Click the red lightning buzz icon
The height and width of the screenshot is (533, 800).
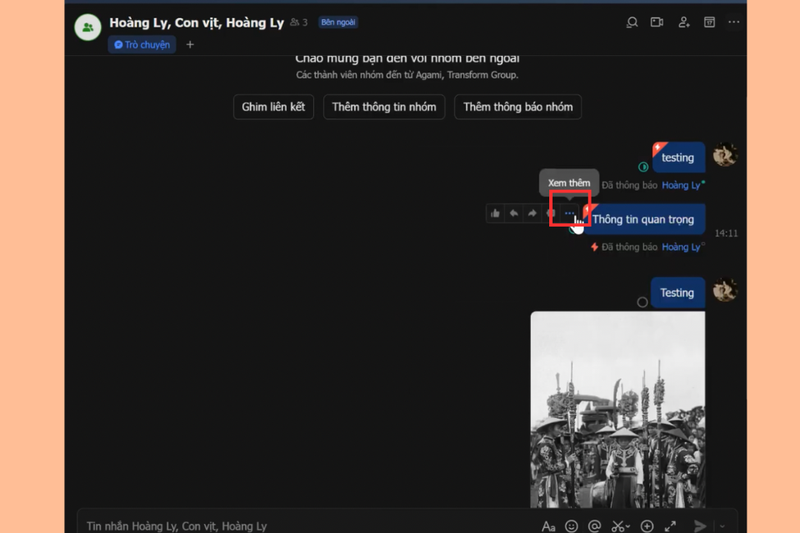click(594, 247)
